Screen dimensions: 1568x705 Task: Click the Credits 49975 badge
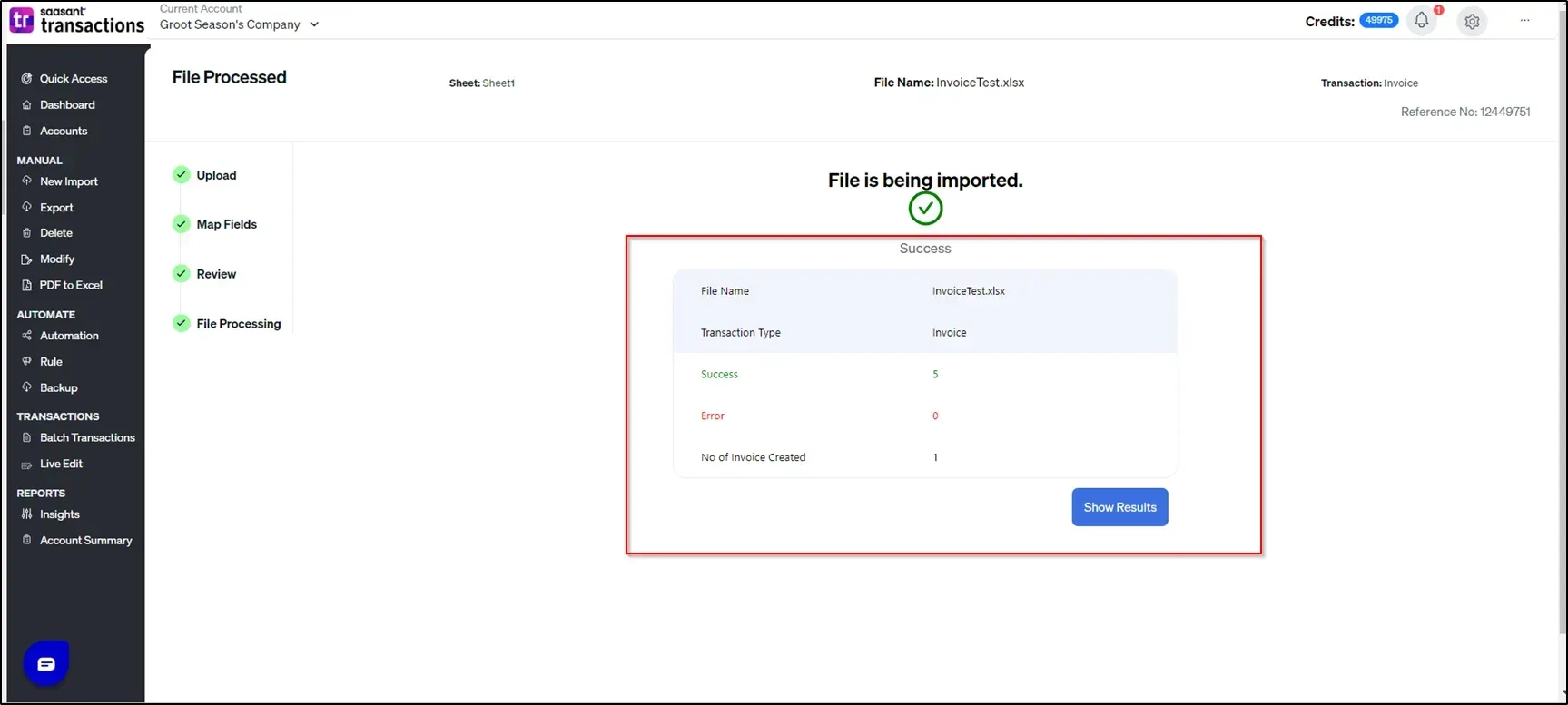point(1378,20)
